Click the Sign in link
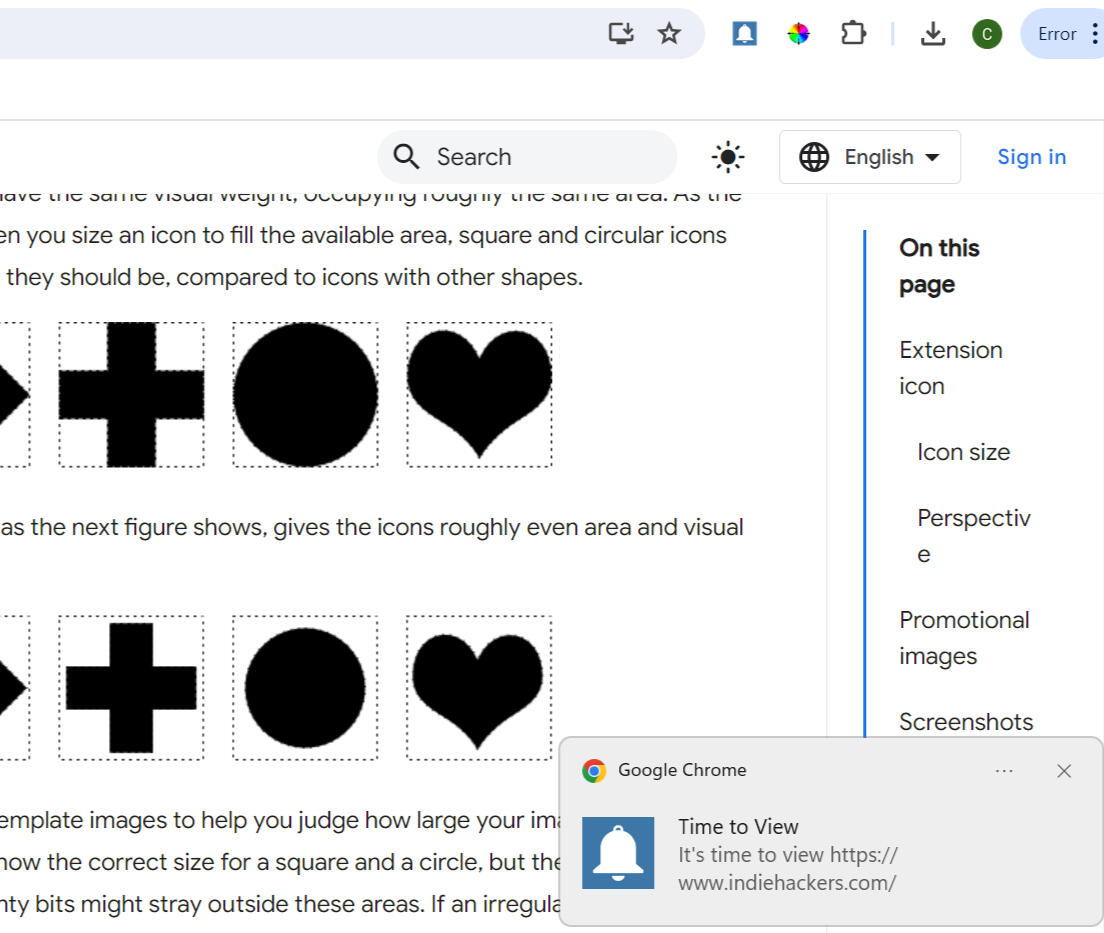This screenshot has width=1104, height=933. [x=1031, y=157]
